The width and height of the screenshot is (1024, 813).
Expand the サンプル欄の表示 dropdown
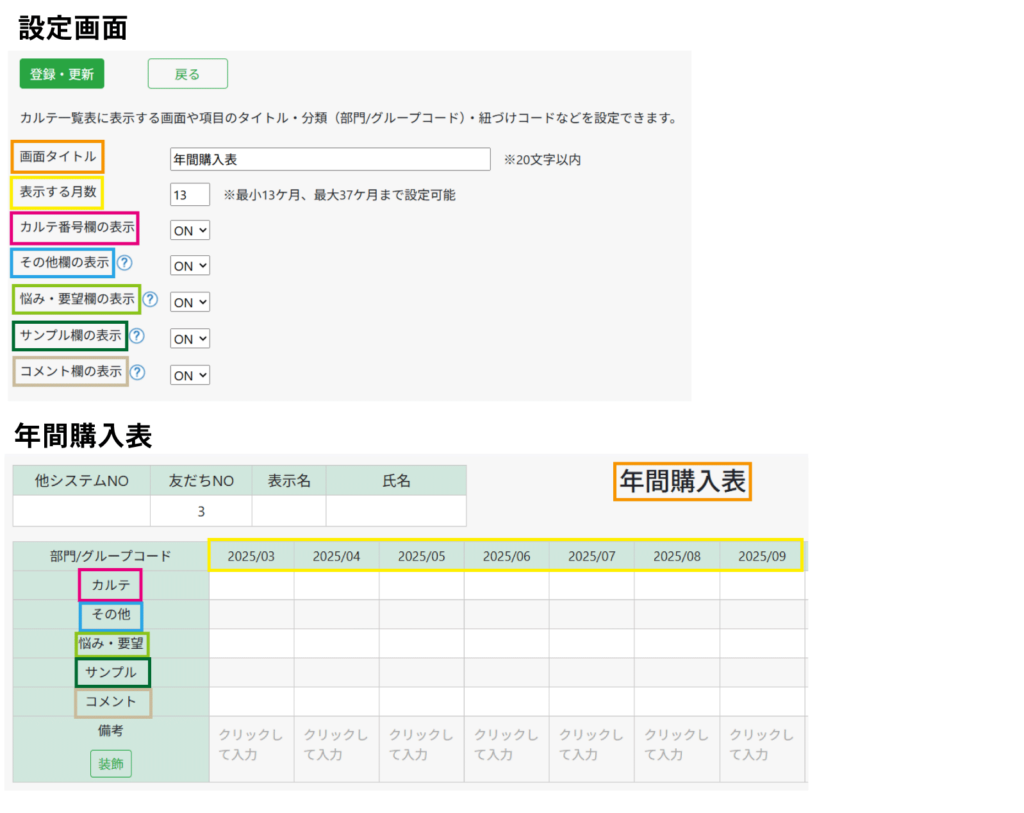(x=190, y=339)
